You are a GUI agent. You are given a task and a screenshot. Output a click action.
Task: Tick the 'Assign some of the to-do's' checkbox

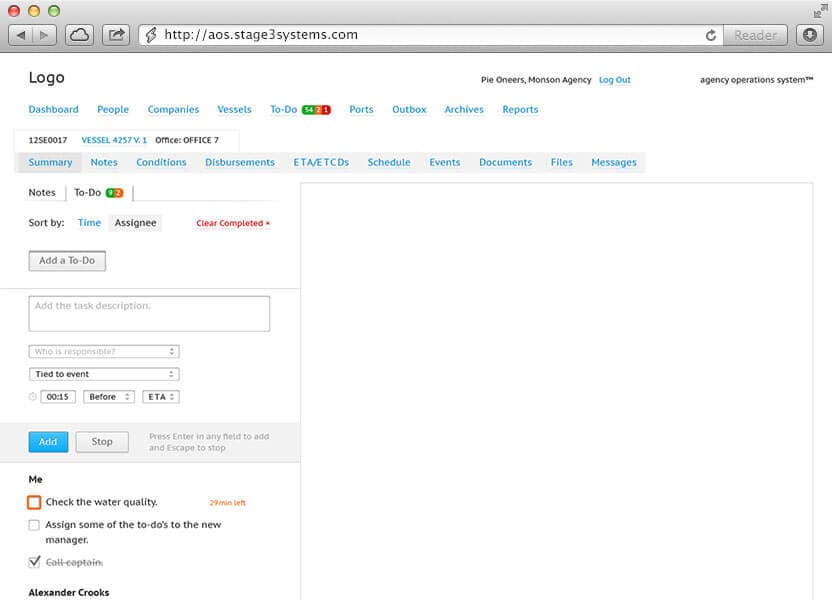click(34, 524)
